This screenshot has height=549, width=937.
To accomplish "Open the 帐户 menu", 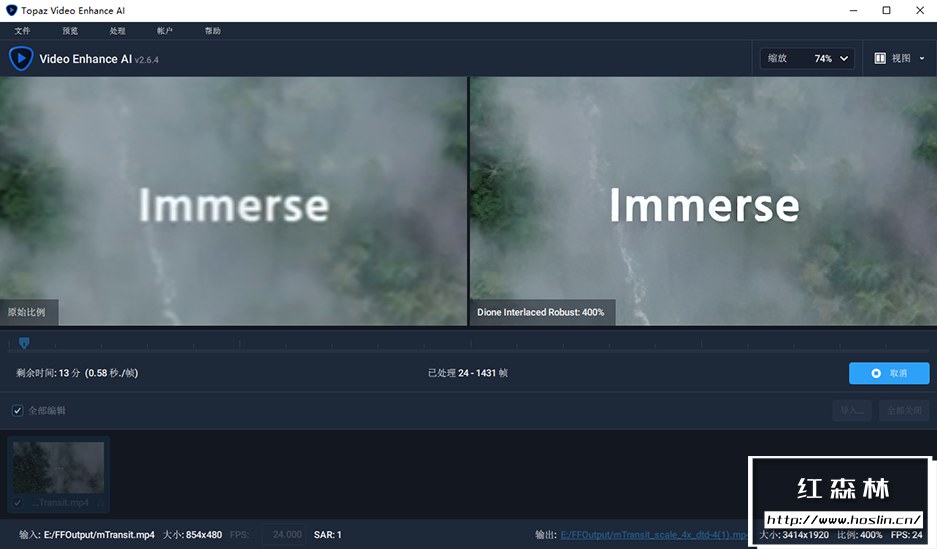I will 165,30.
